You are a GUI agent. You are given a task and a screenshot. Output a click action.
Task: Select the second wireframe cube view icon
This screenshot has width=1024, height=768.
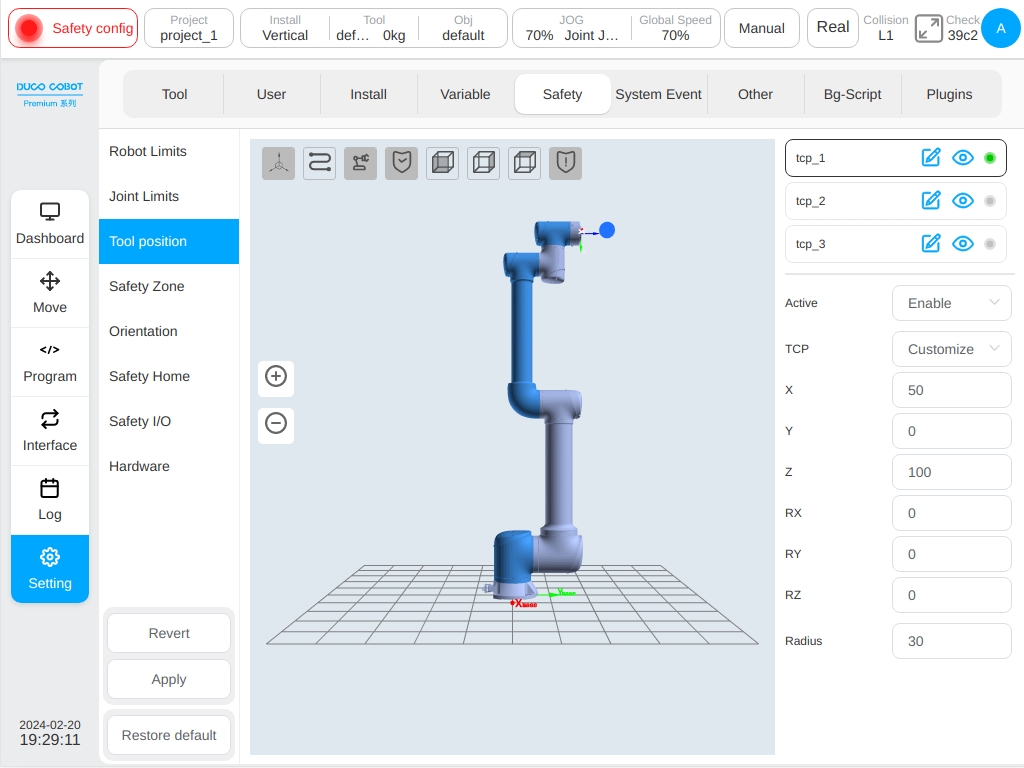click(x=484, y=163)
